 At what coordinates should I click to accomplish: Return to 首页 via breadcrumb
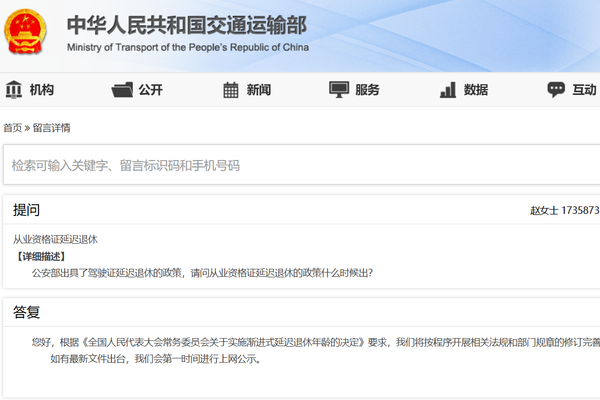click(12, 128)
